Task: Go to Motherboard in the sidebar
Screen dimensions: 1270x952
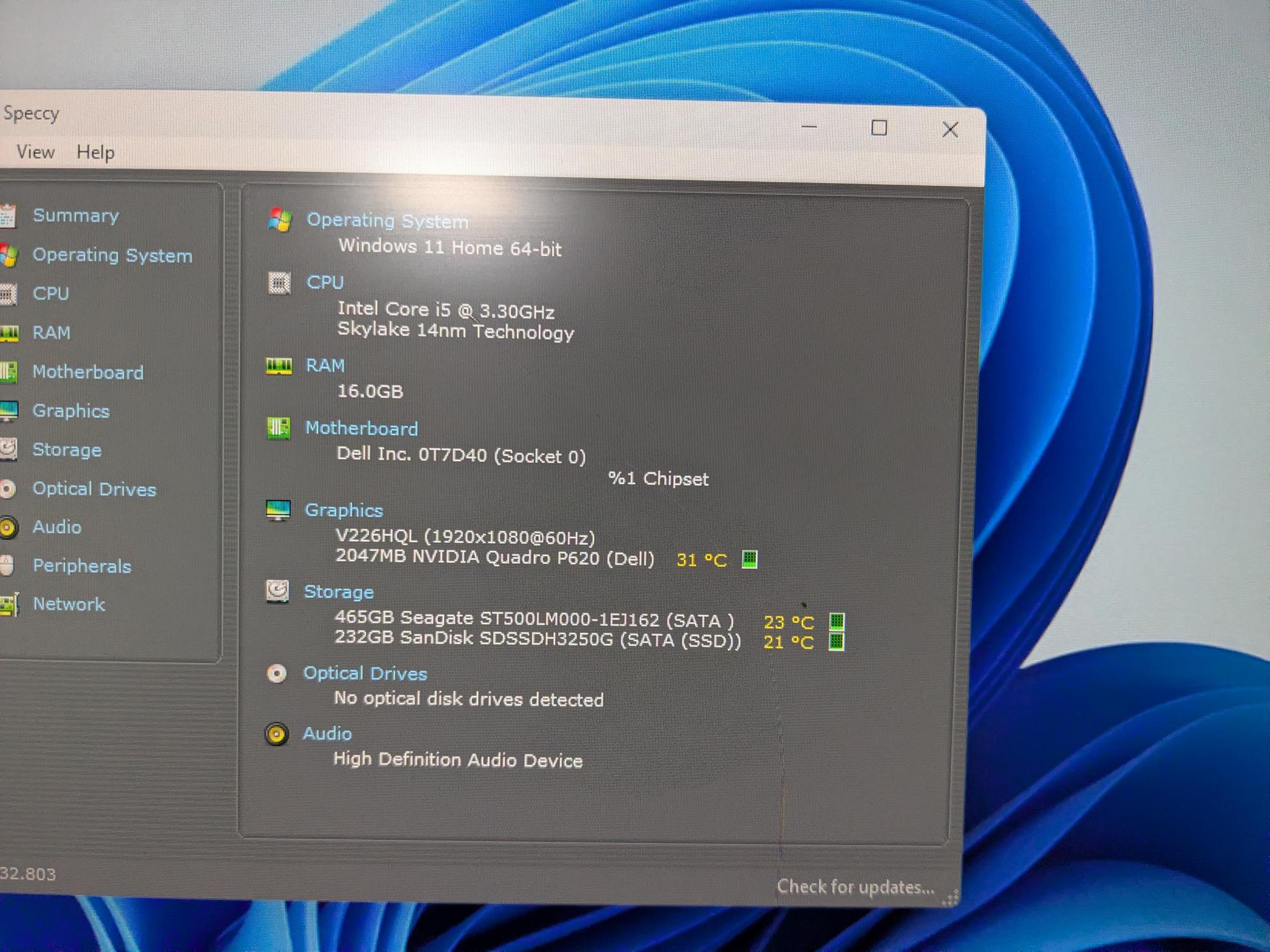Action: 88,372
